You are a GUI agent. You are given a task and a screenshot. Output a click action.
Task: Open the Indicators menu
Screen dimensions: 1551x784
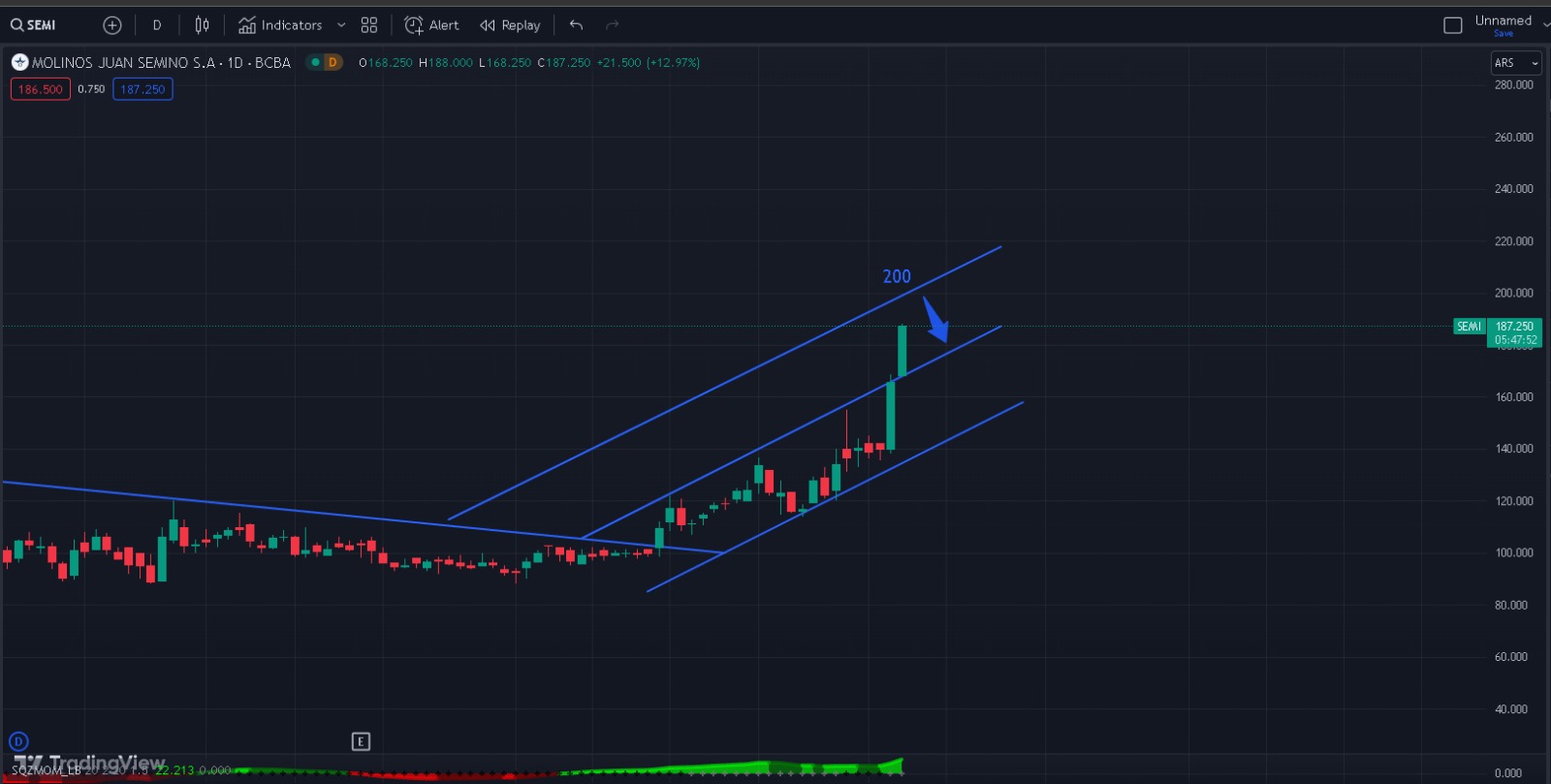(281, 25)
